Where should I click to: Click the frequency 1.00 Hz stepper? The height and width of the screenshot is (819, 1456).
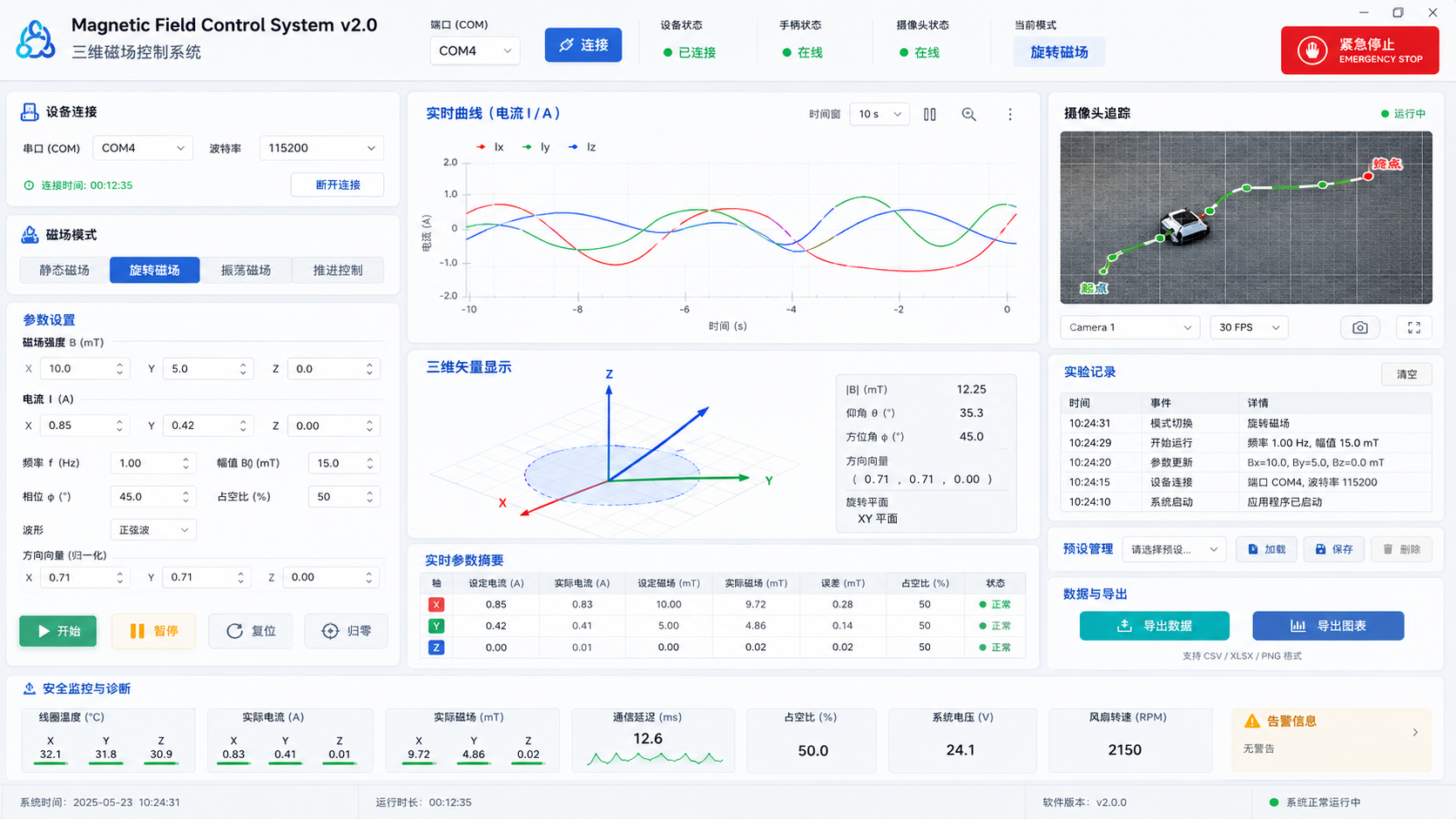pos(185,463)
